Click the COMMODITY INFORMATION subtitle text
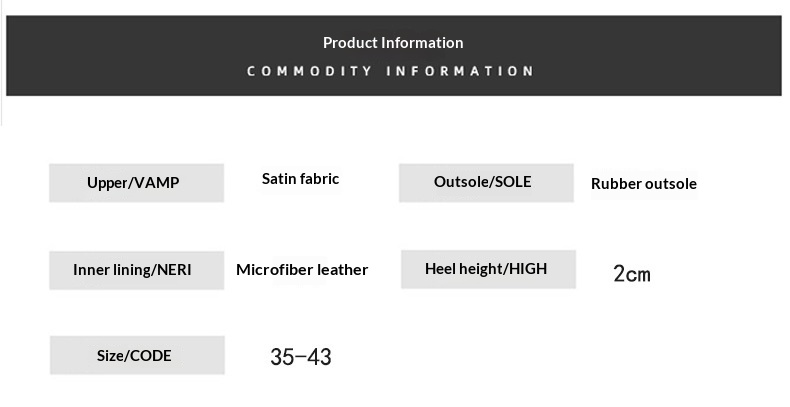This screenshot has width=790, height=407. 390,71
